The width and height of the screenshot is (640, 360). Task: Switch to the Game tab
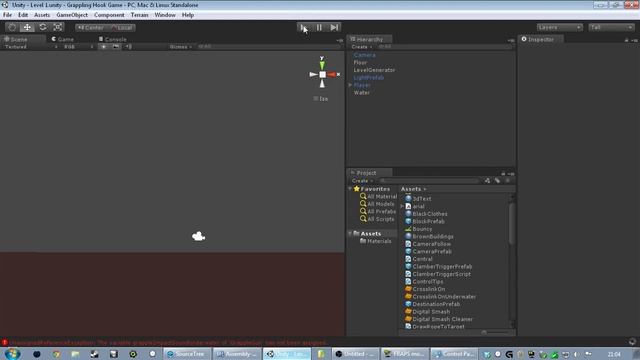(62, 39)
